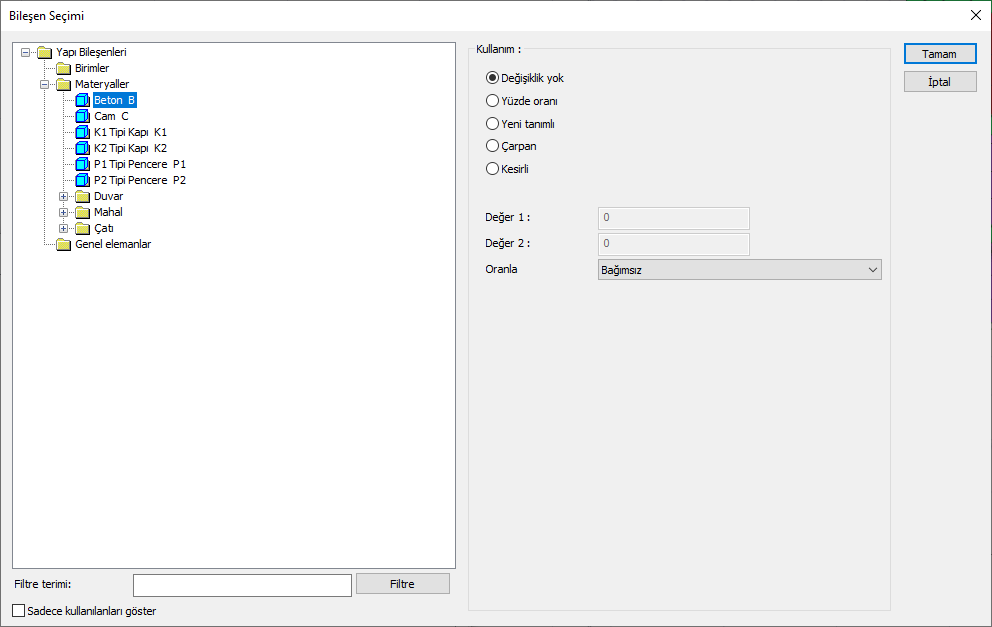The width and height of the screenshot is (992, 627).
Task: Click the Genel elemanlar folder icon
Action: coord(63,244)
